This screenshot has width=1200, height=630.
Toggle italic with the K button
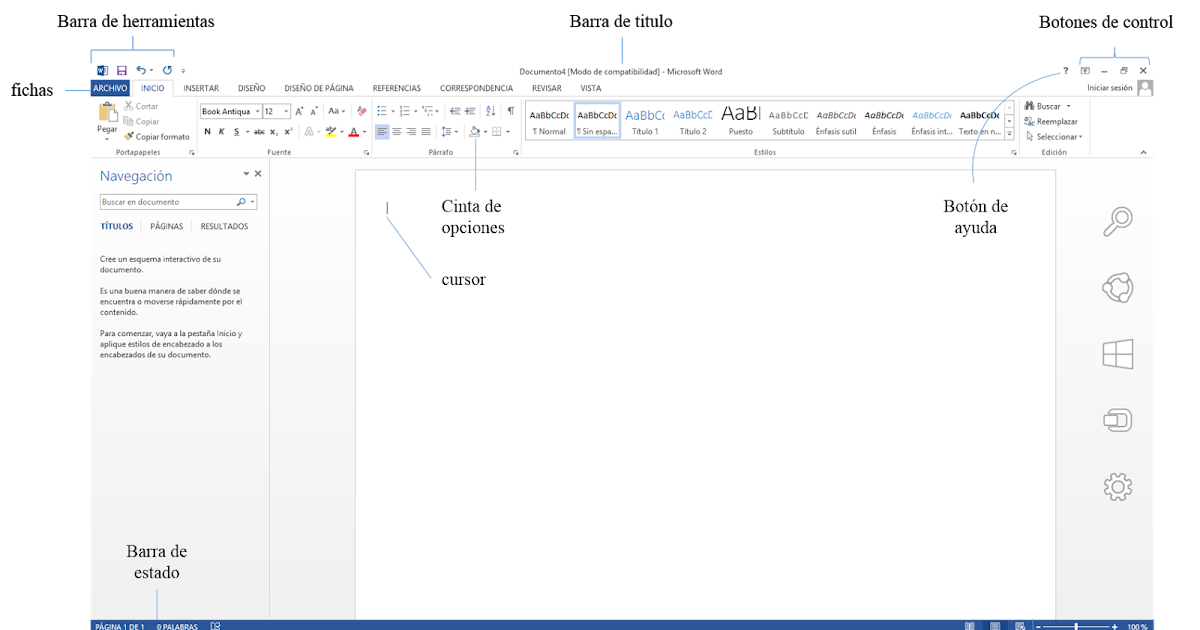point(220,131)
